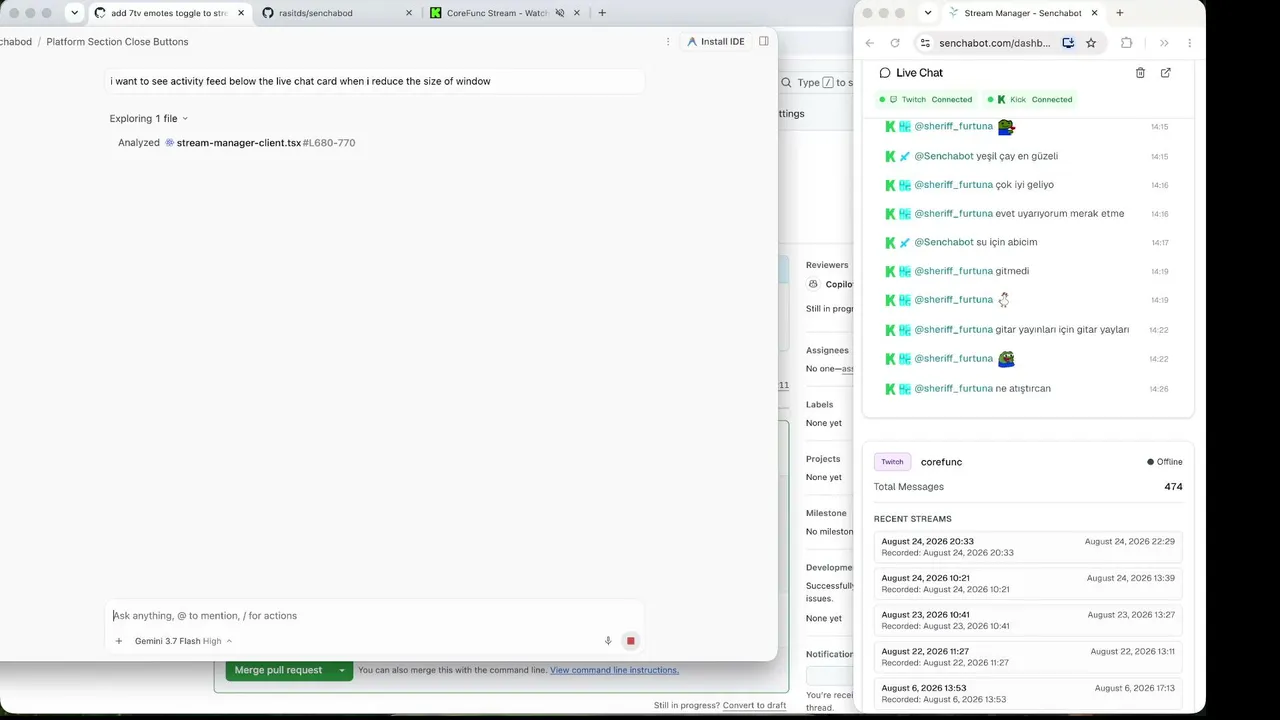Close the rasitds/senchabod tab
Screen dimensions: 1280x720
click(409, 13)
